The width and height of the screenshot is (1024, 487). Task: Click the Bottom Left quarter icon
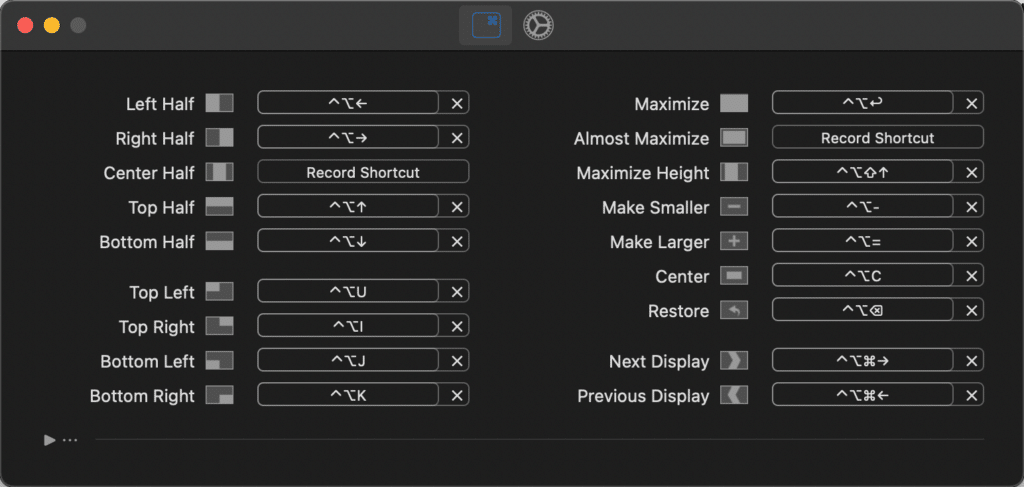219,361
